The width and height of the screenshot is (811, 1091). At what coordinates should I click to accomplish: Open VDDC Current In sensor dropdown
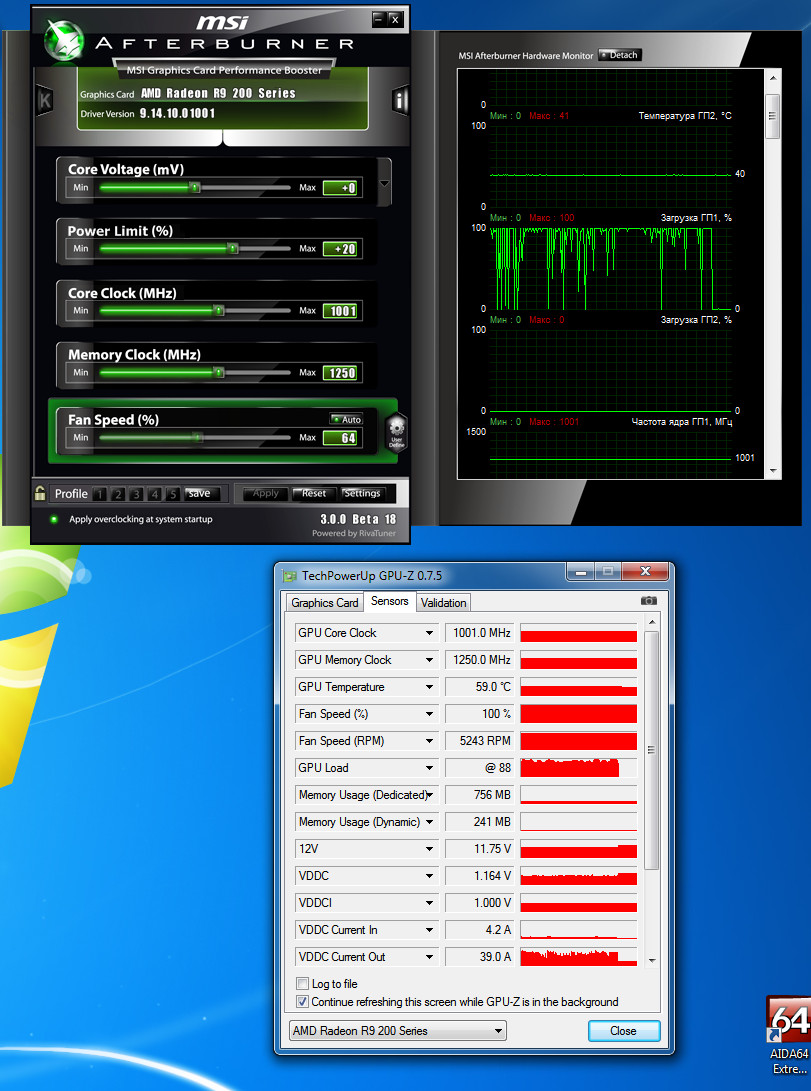[429, 930]
